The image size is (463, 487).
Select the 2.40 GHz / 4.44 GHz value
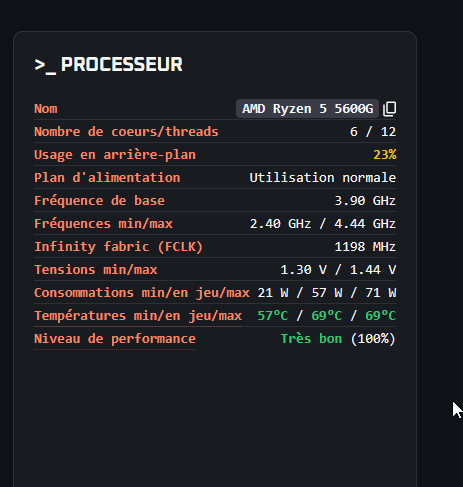tap(323, 224)
